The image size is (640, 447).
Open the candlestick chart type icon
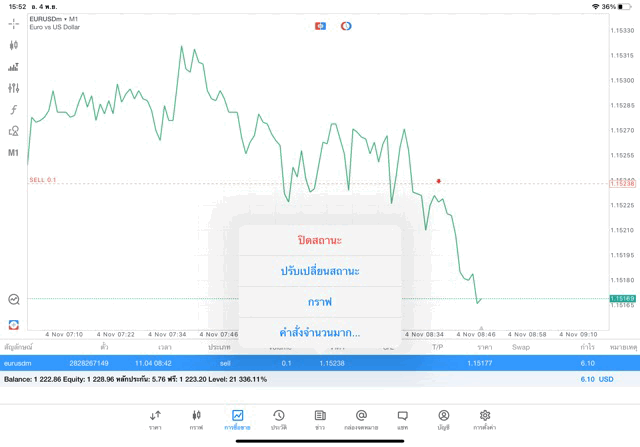(x=14, y=45)
